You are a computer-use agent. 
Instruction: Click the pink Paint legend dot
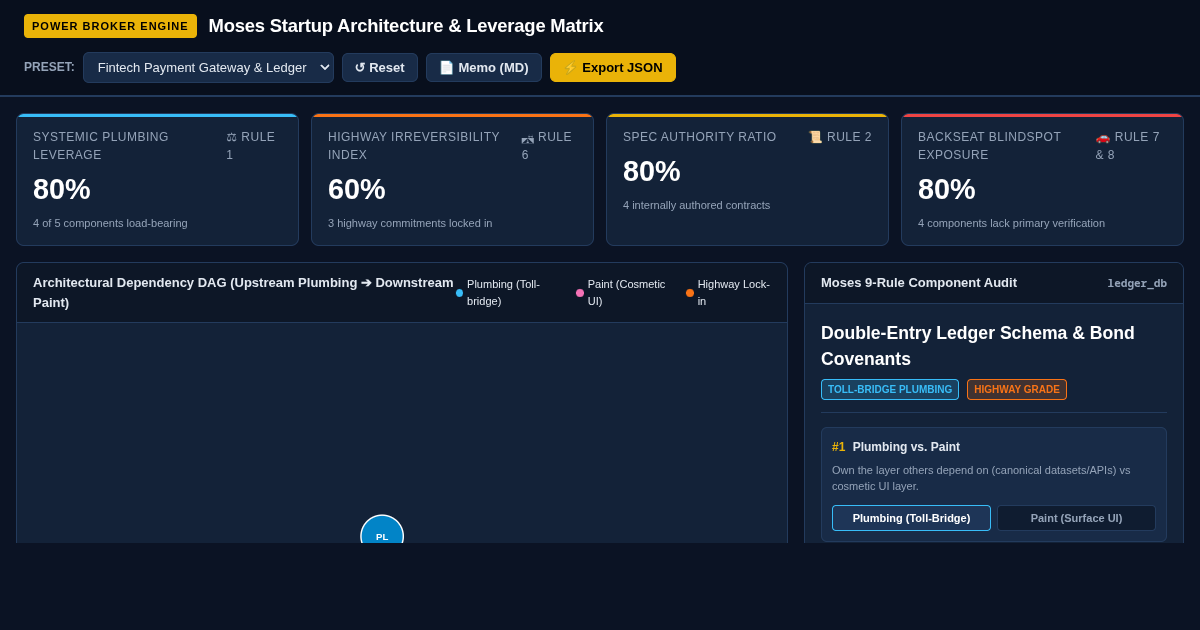point(580,293)
